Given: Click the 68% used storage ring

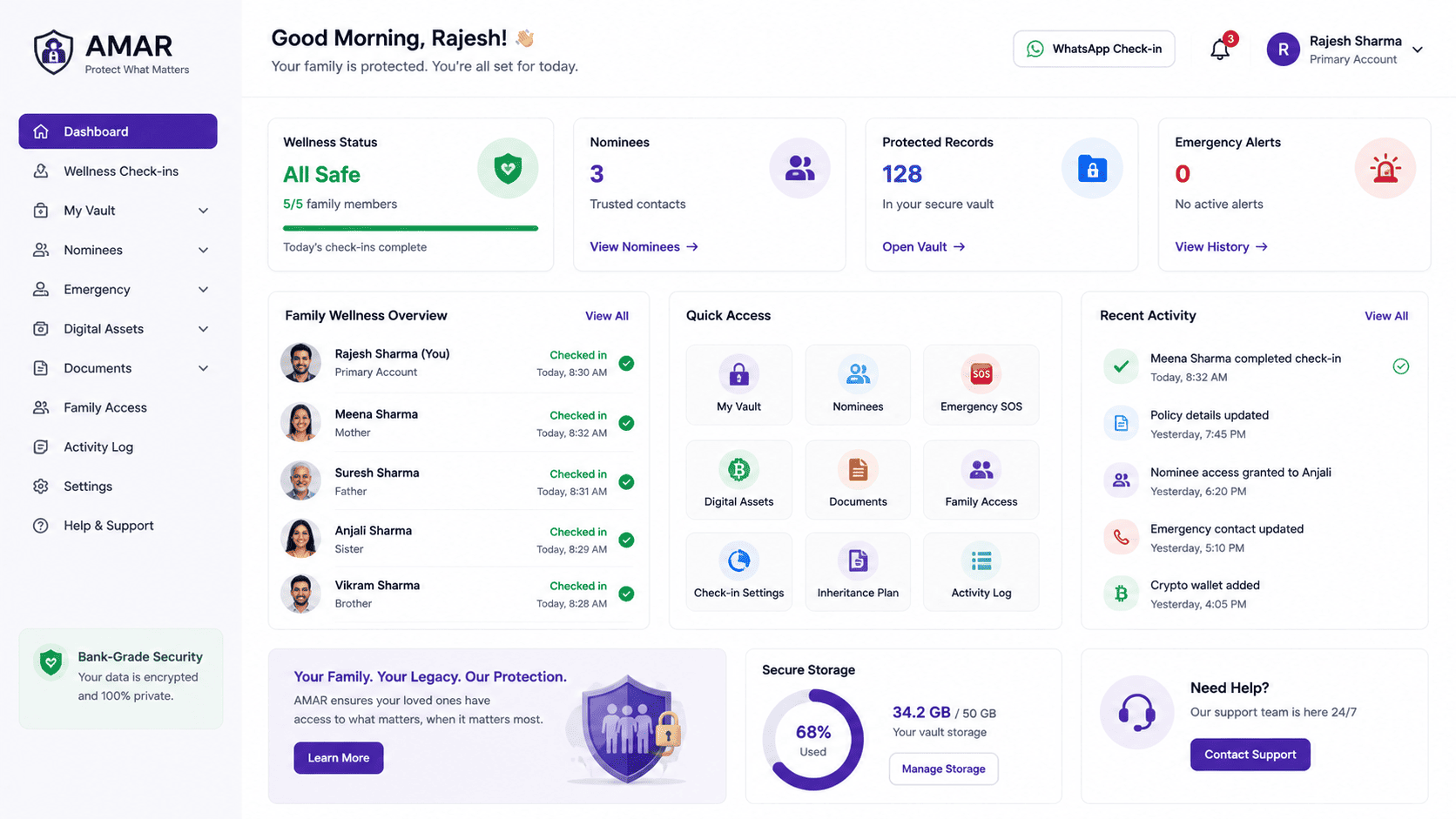Looking at the screenshot, I should 812,740.
